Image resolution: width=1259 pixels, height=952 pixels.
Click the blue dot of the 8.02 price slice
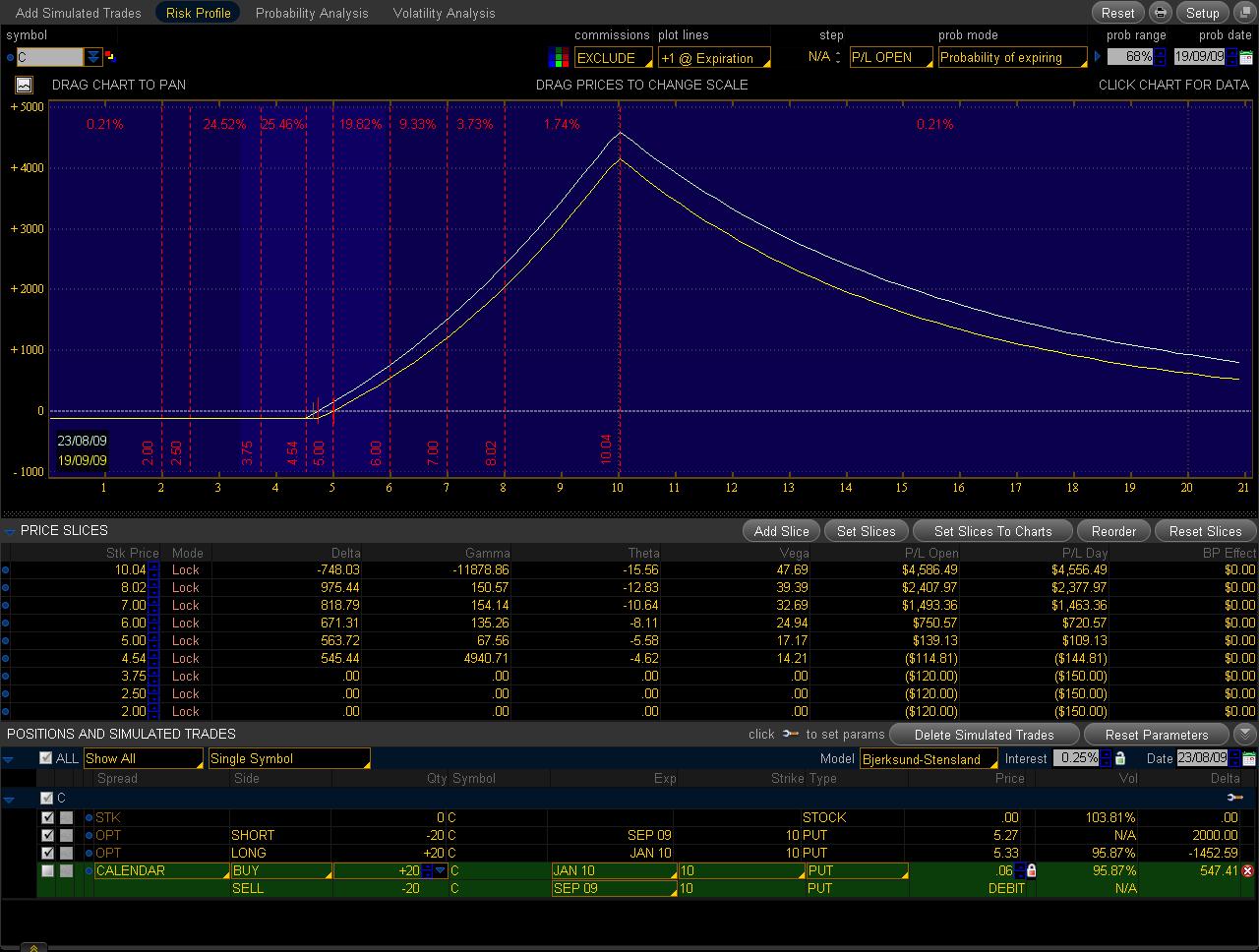point(6,587)
